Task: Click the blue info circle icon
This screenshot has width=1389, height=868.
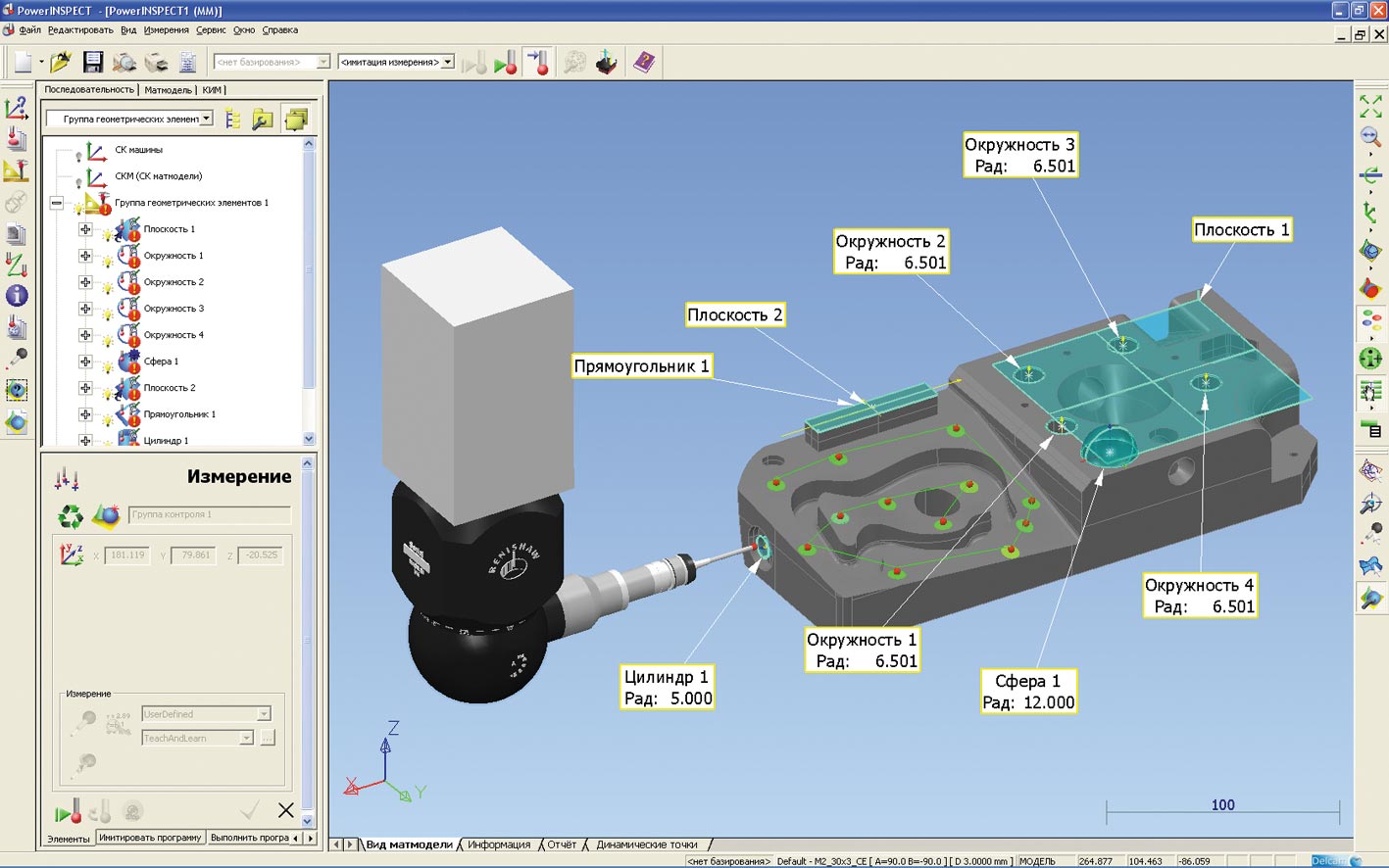Action: coord(16,296)
